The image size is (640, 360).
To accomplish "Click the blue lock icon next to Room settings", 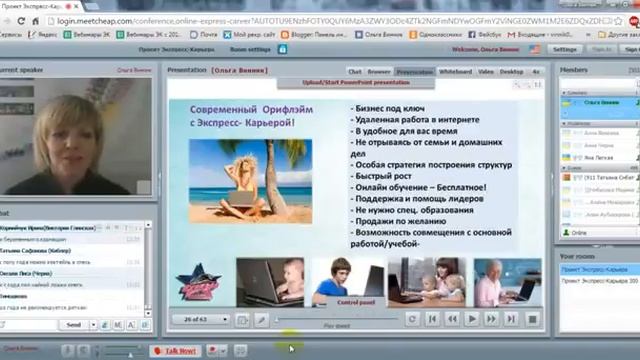I will (x=282, y=49).
